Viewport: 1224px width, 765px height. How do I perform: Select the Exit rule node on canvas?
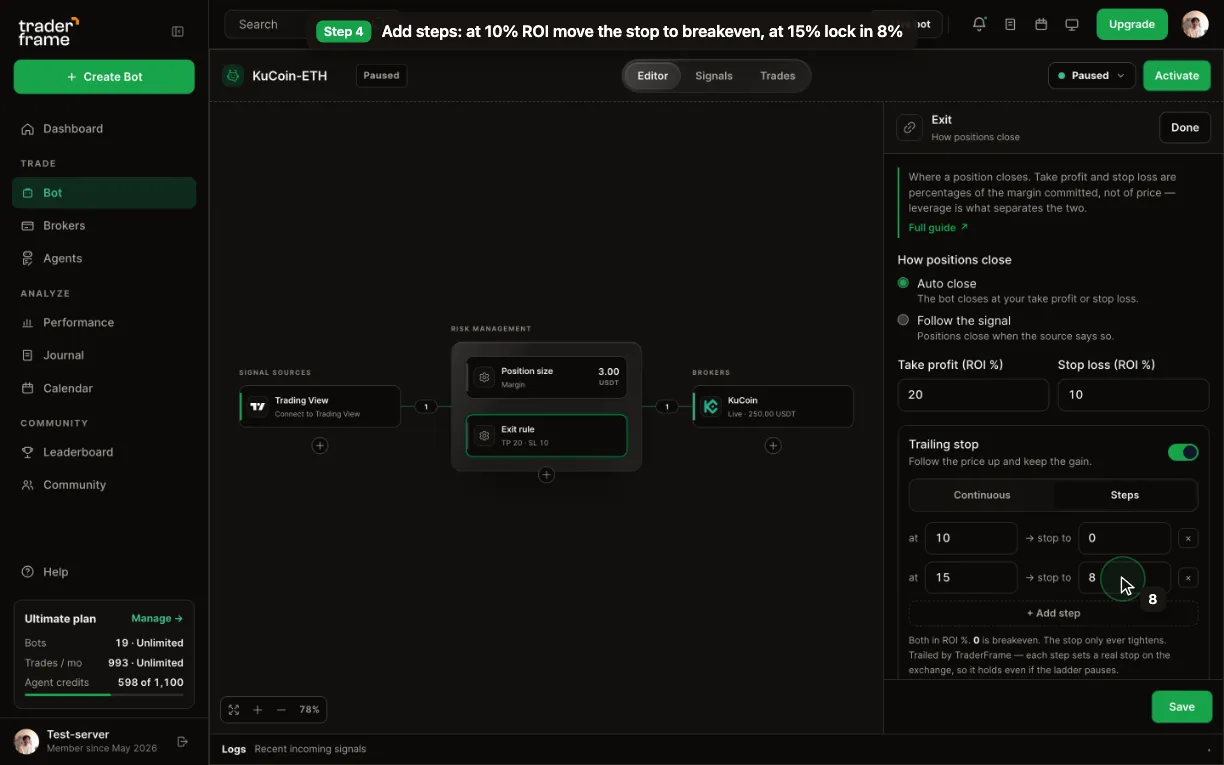(546, 436)
